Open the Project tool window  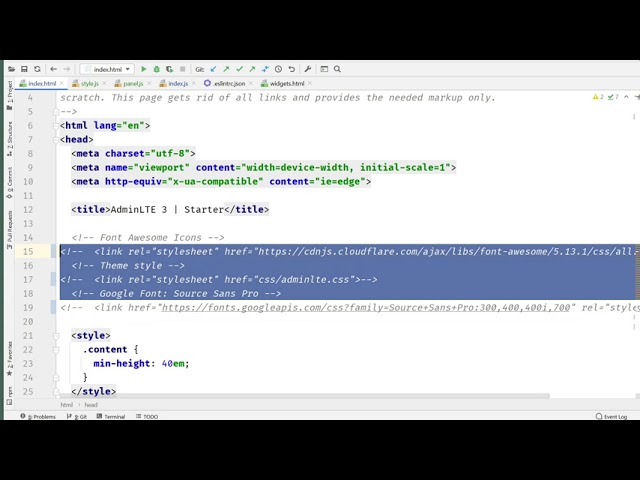tap(9, 95)
